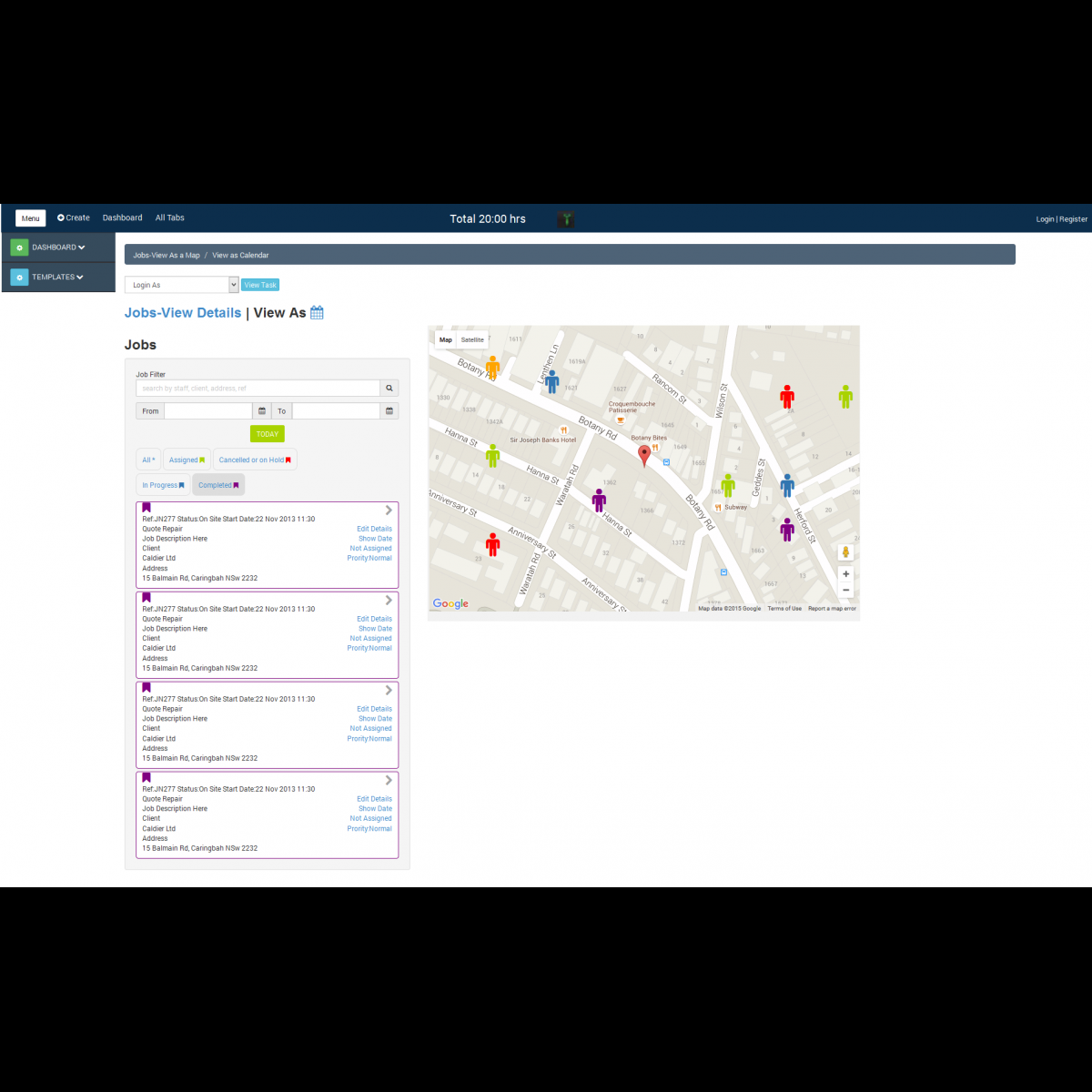Image resolution: width=1092 pixels, height=1092 pixels.
Task: Focus the From date input field
Action: tap(208, 411)
